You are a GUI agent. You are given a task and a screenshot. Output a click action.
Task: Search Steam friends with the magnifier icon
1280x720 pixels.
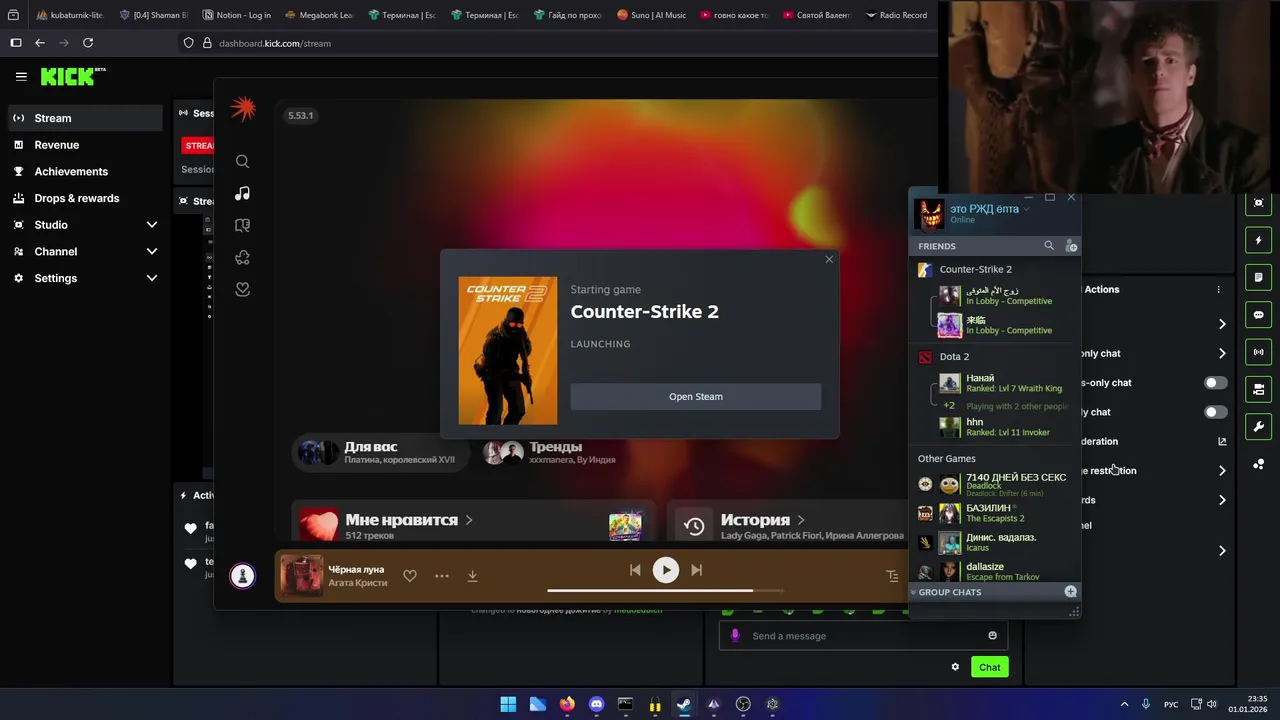click(1049, 245)
